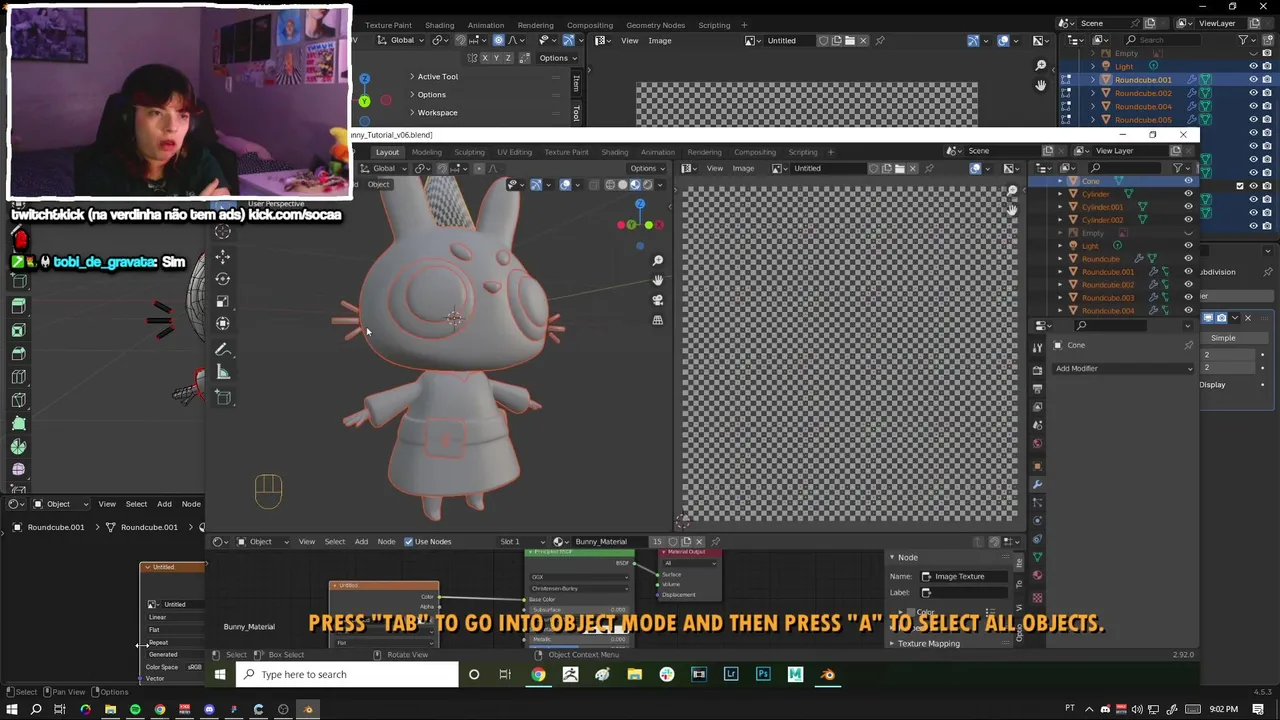Image resolution: width=1280 pixels, height=720 pixels.
Task: Select the Transform tool in the front viewport toolbar
Action: [x=223, y=323]
